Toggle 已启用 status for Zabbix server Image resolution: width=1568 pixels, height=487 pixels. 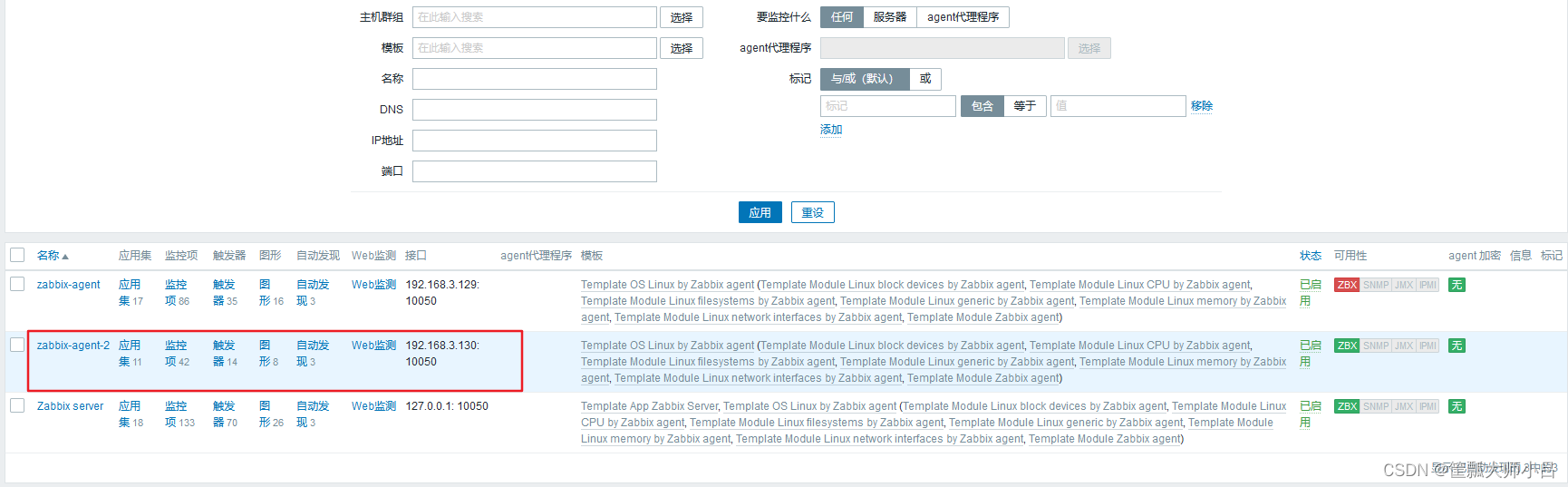click(x=1310, y=414)
